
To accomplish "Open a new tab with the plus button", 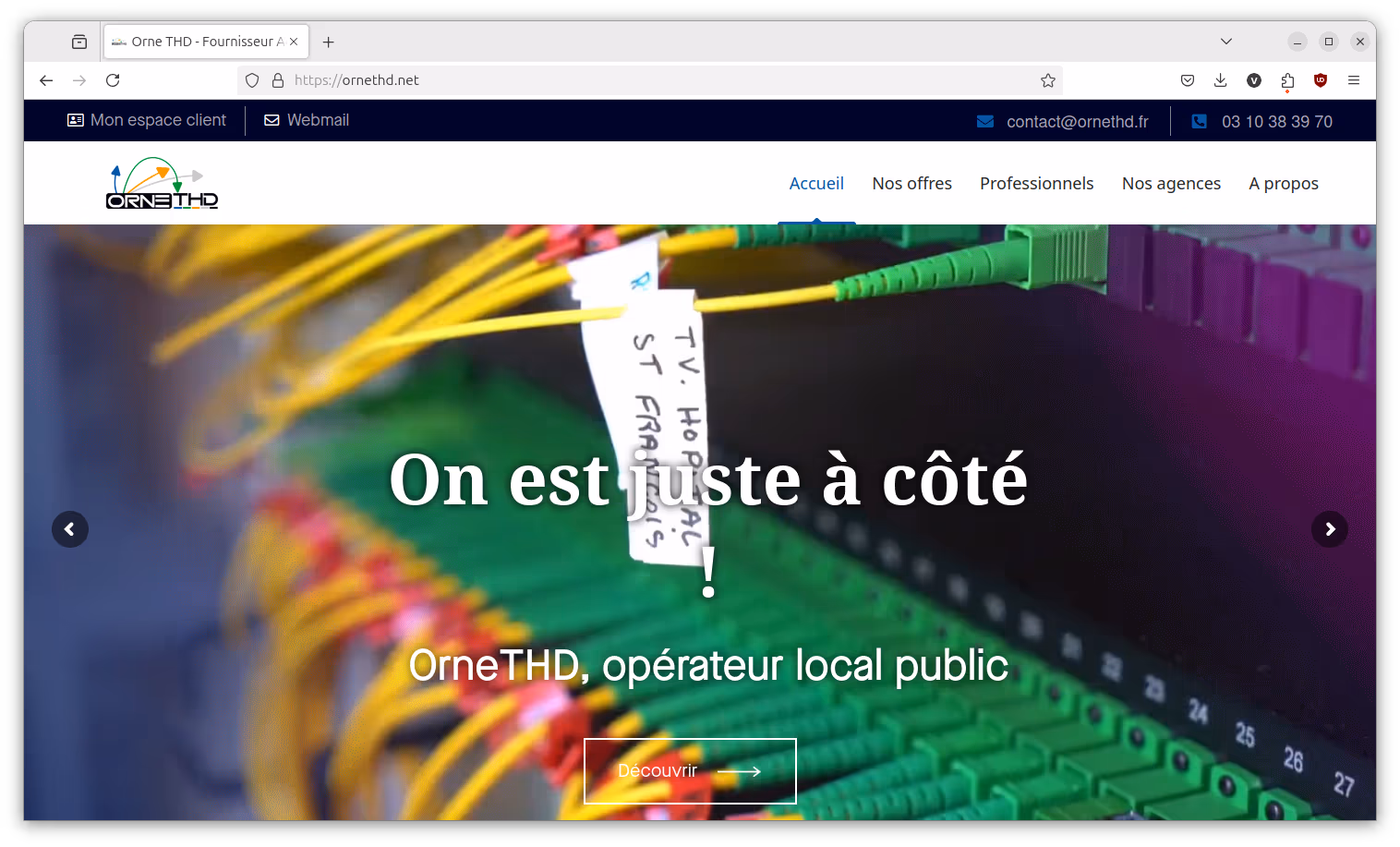I will pyautogui.click(x=329, y=42).
